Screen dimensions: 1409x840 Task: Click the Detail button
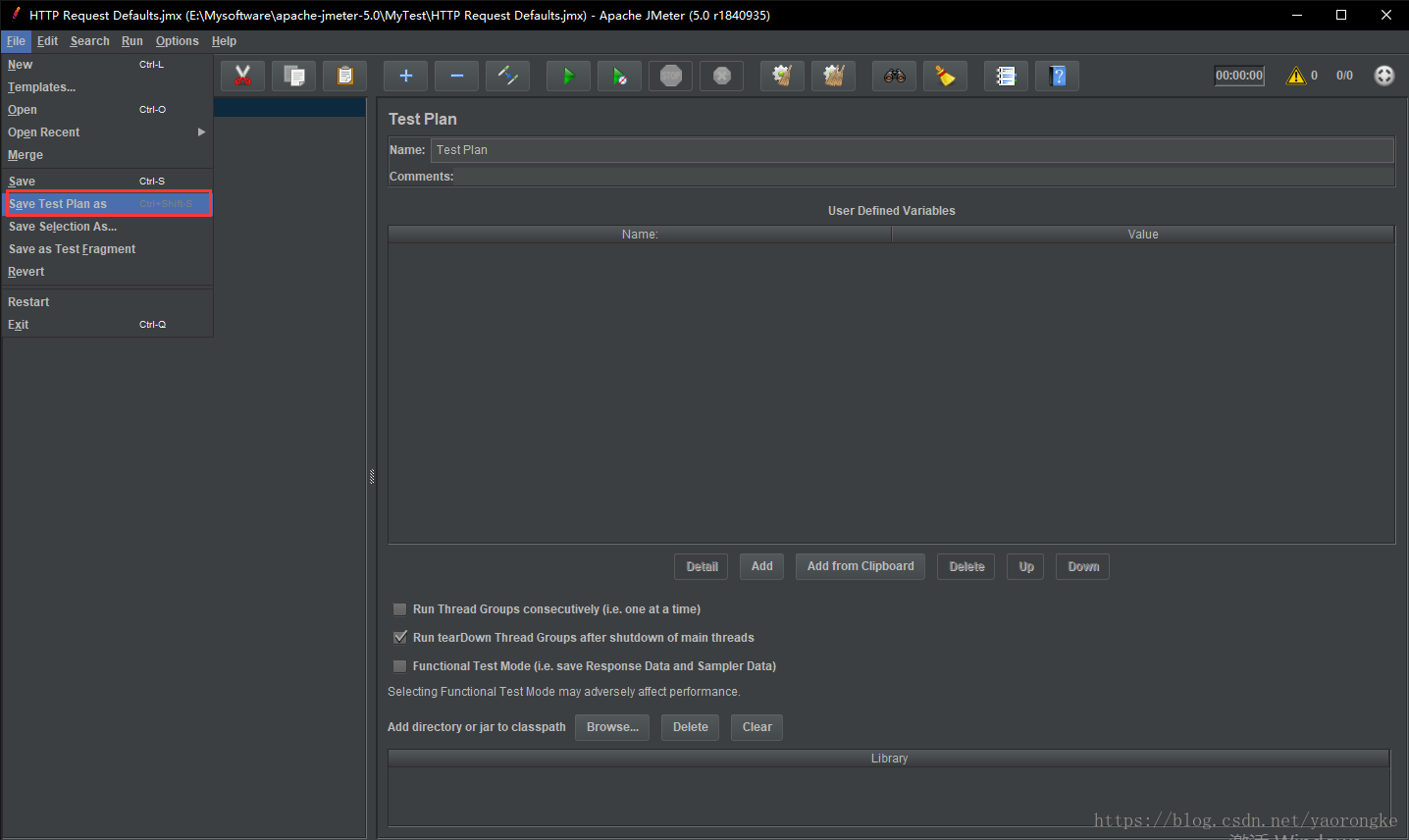coord(702,566)
